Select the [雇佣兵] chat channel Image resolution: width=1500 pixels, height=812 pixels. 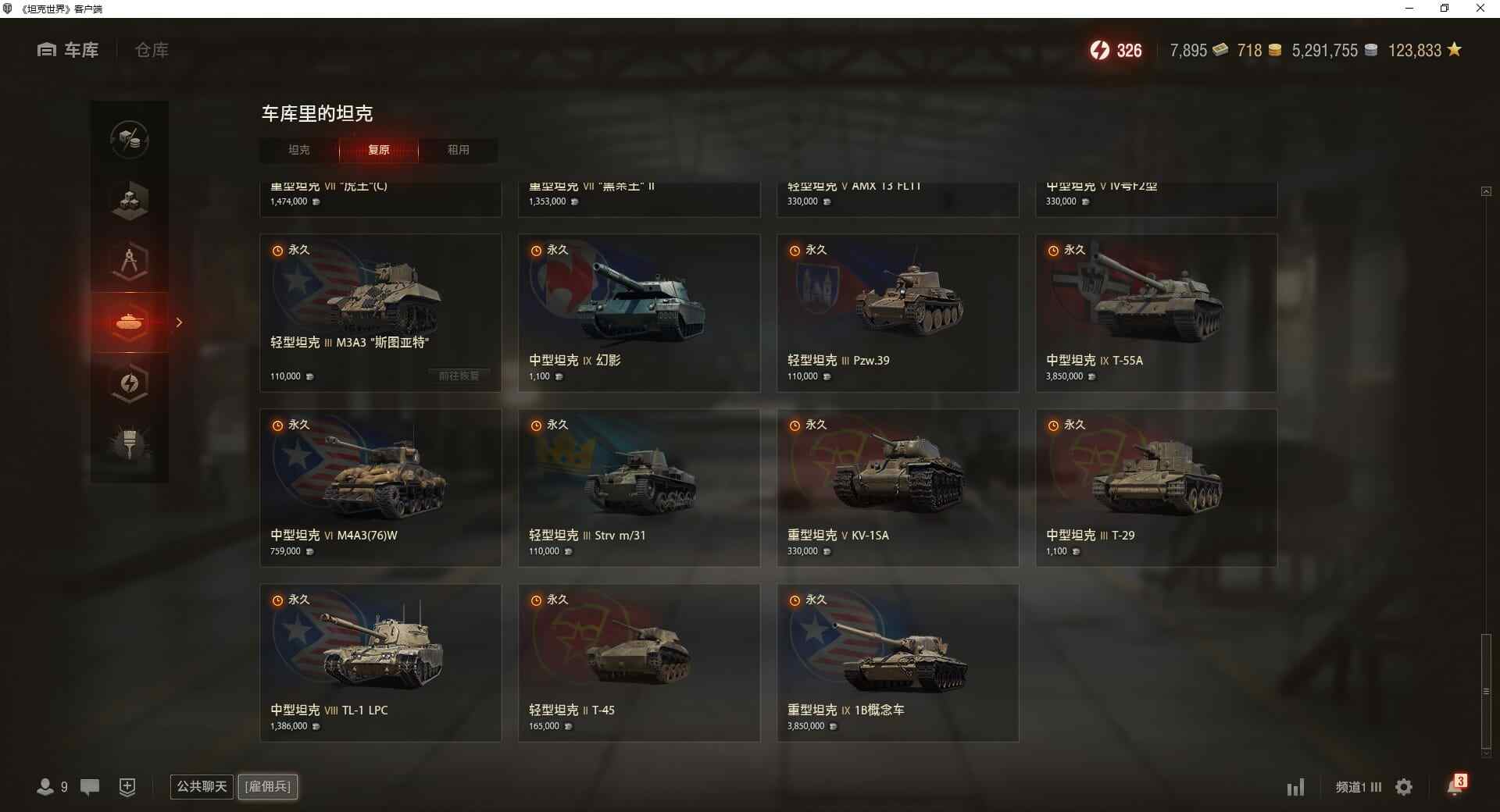point(268,786)
